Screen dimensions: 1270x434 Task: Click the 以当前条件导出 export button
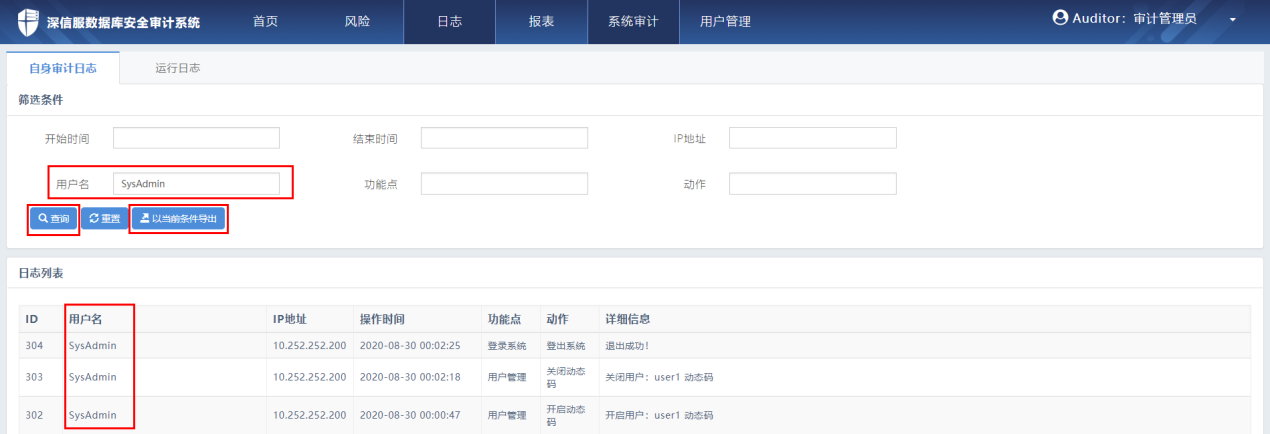(x=178, y=218)
